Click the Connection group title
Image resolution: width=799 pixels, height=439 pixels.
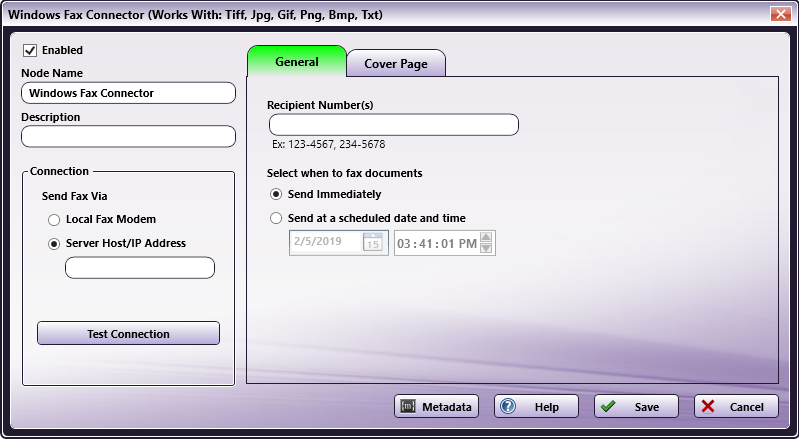(59, 171)
